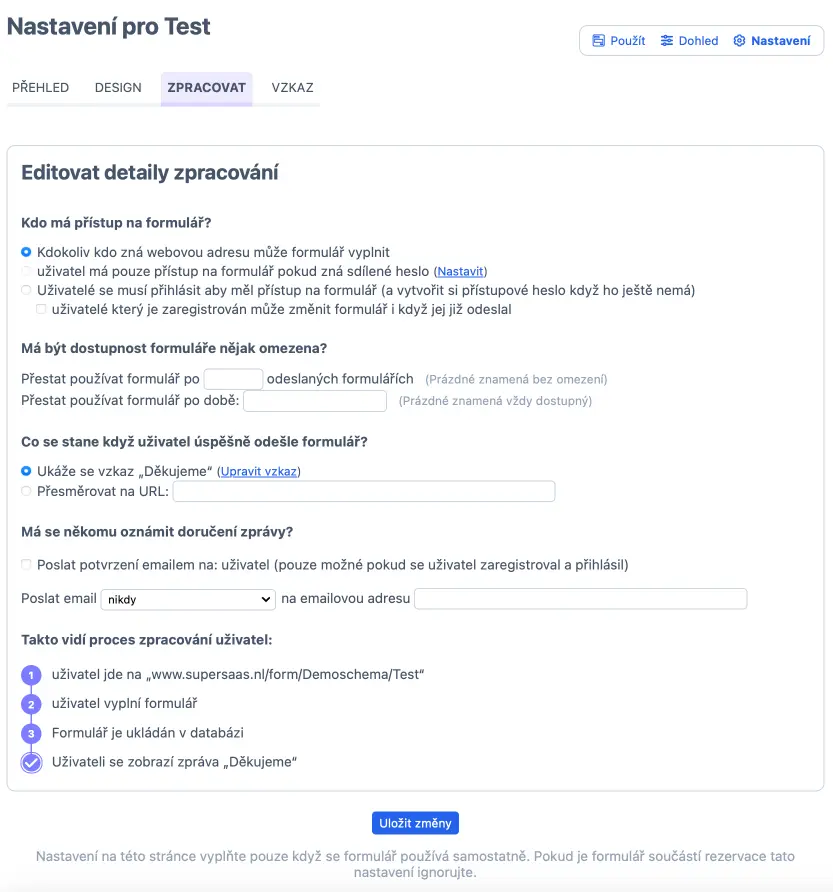Select the Přesměrovat na URL radio
The image size is (833, 892).
coord(26,491)
